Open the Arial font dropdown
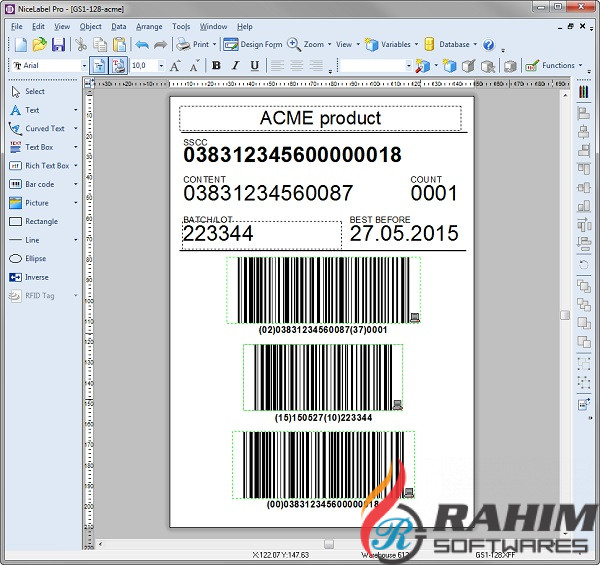This screenshot has height=565, width=600. tap(84, 66)
